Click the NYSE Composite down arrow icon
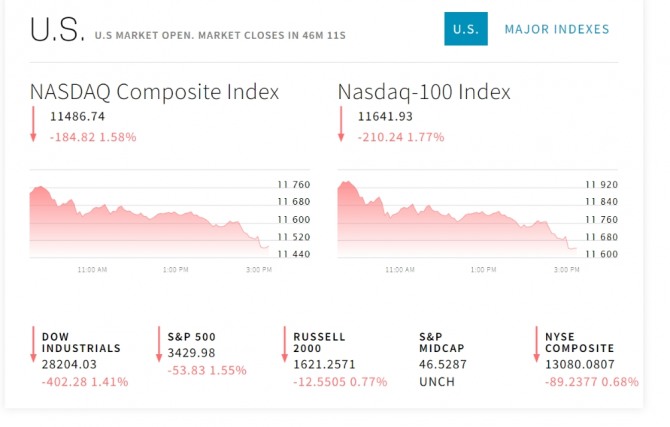Image resolution: width=670 pixels, height=427 pixels. [x=537, y=344]
